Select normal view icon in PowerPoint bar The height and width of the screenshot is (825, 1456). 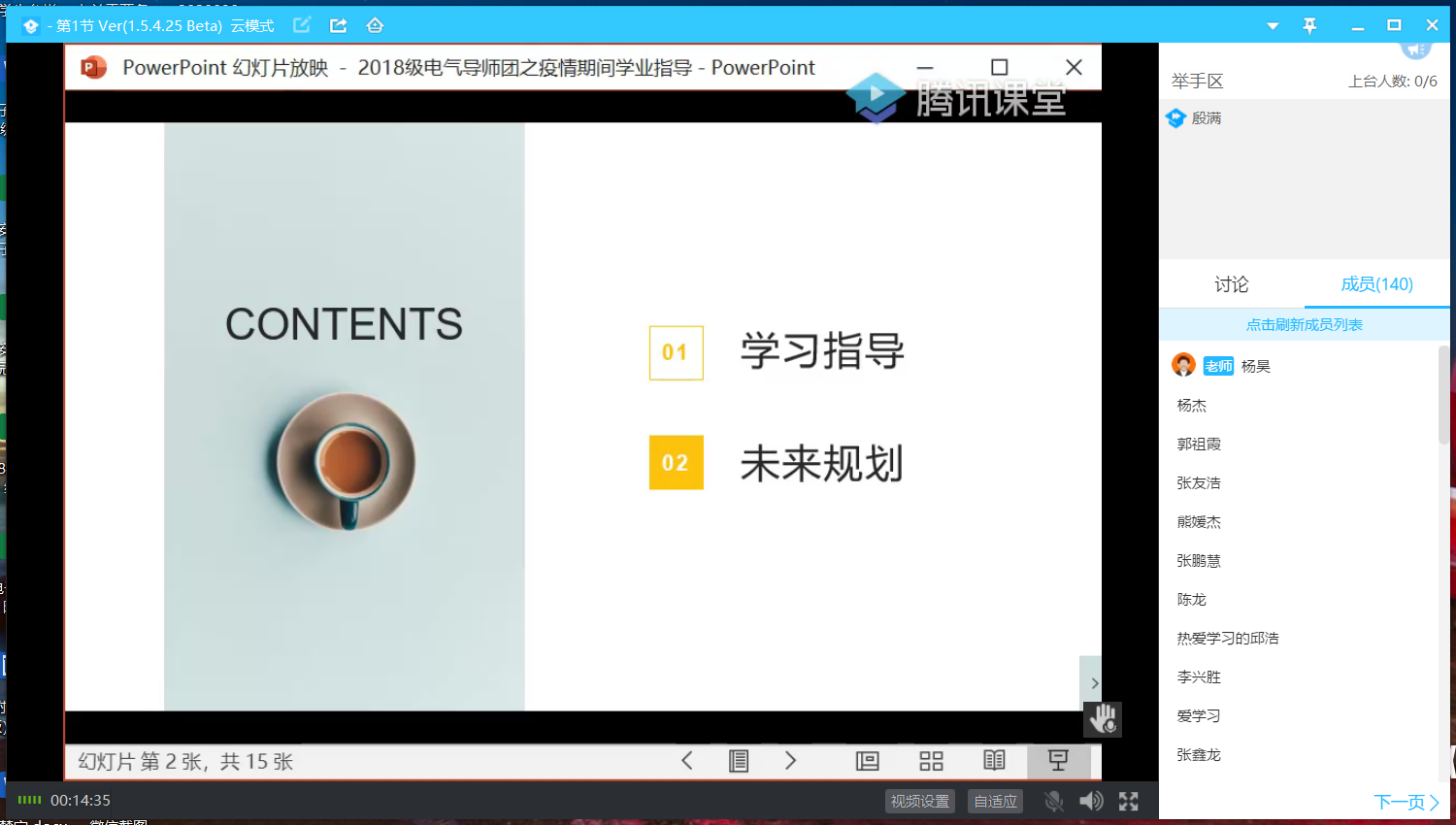(x=867, y=761)
